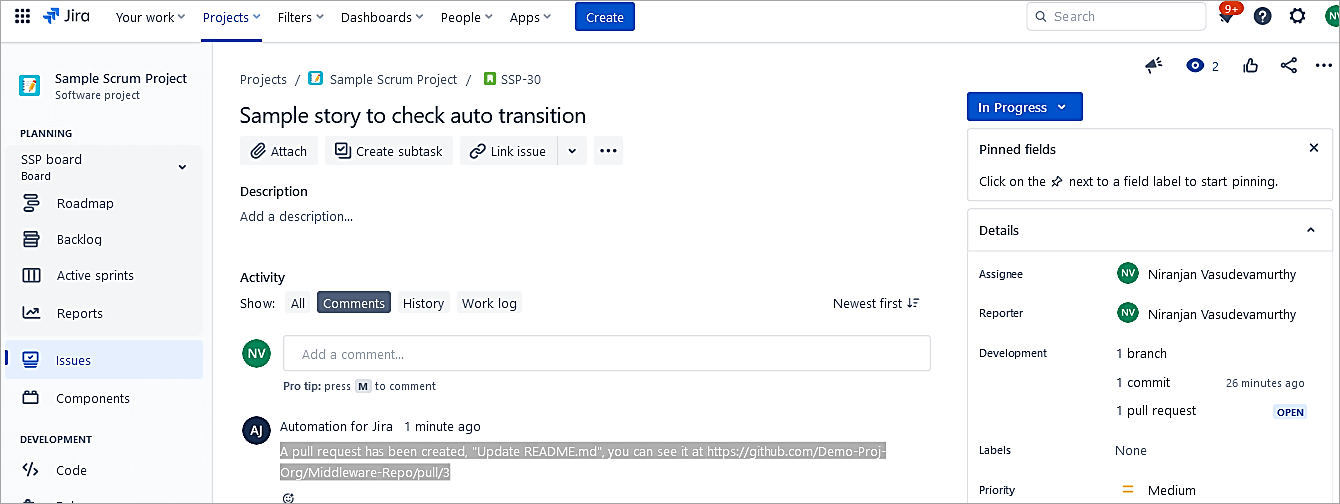Open the app switcher grid icon
The height and width of the screenshot is (504, 1340).
pyautogui.click(x=22, y=17)
